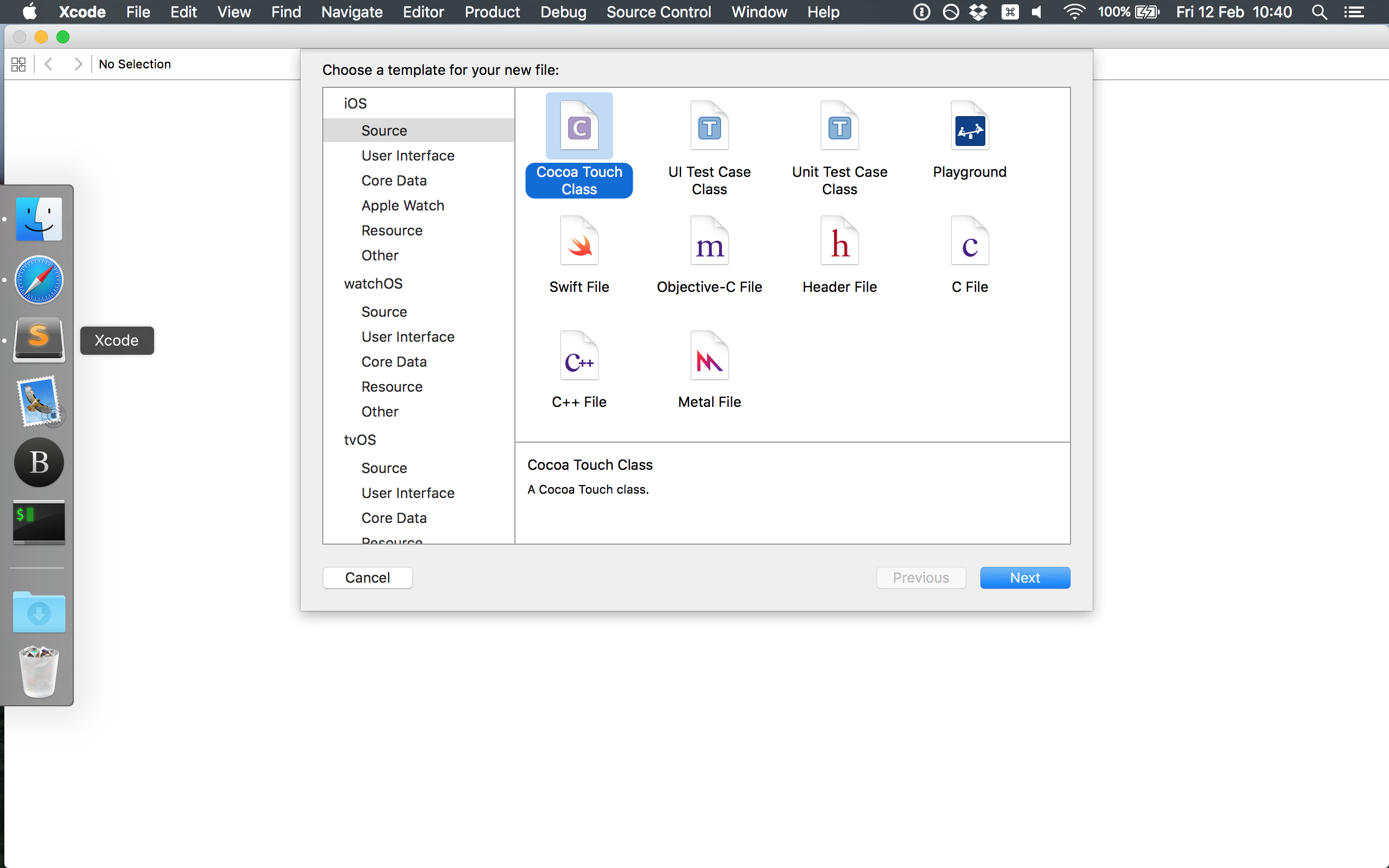
Task: Collapse the watchOS section
Action: [x=373, y=283]
